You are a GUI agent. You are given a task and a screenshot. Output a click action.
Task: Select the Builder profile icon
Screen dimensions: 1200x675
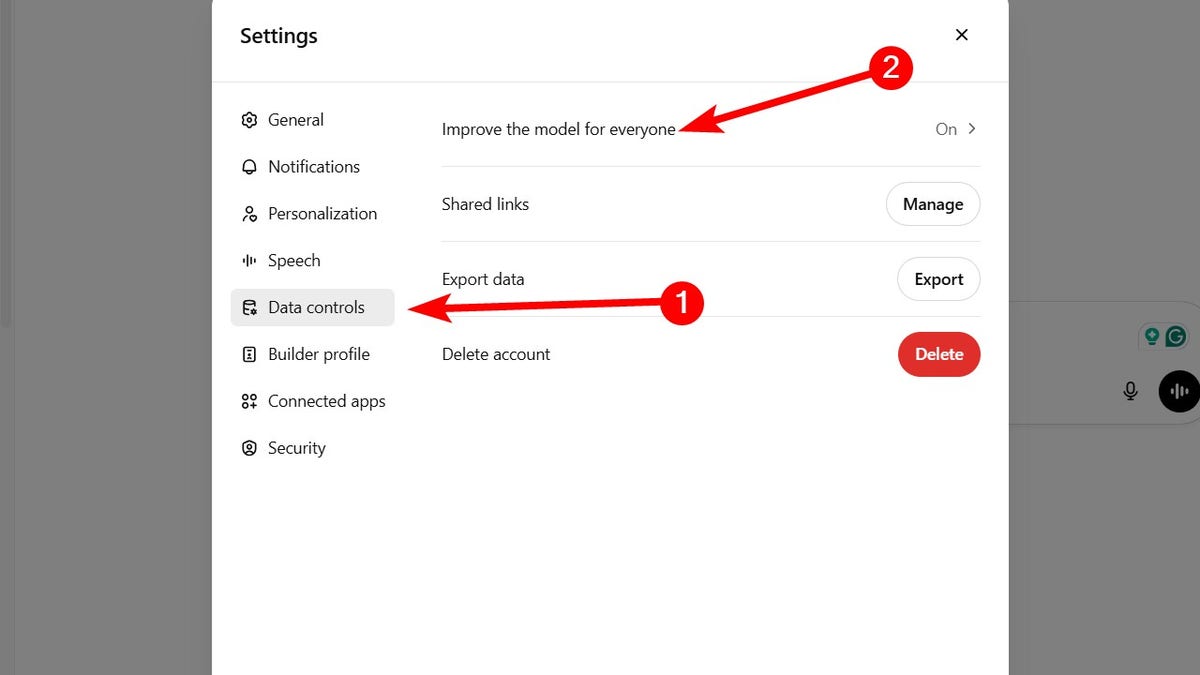(x=248, y=354)
